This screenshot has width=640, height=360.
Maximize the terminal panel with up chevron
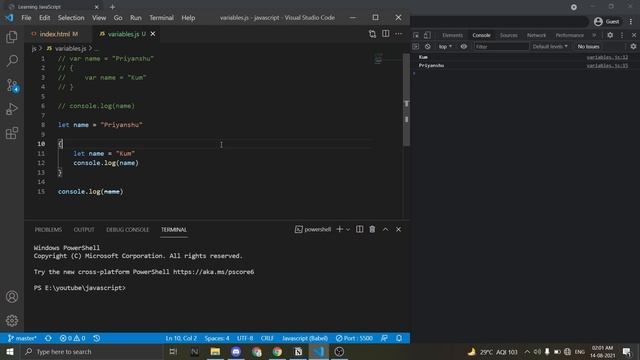coord(385,229)
